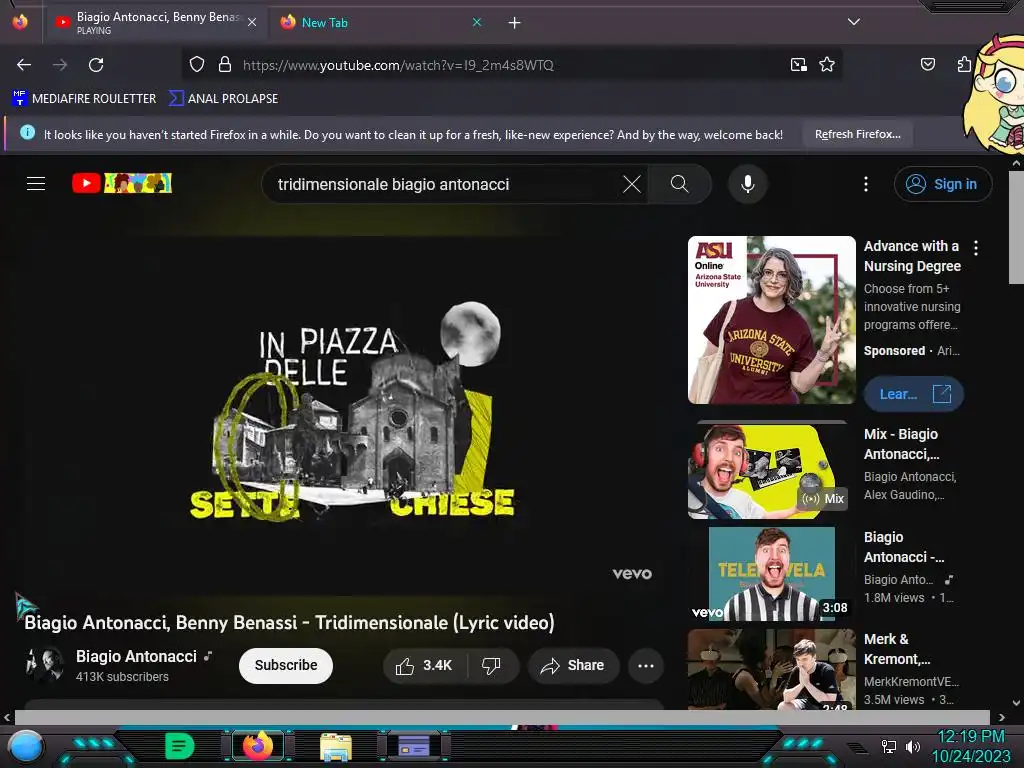The image size is (1024, 768).
Task: Clear the YouTube search text
Action: click(632, 184)
